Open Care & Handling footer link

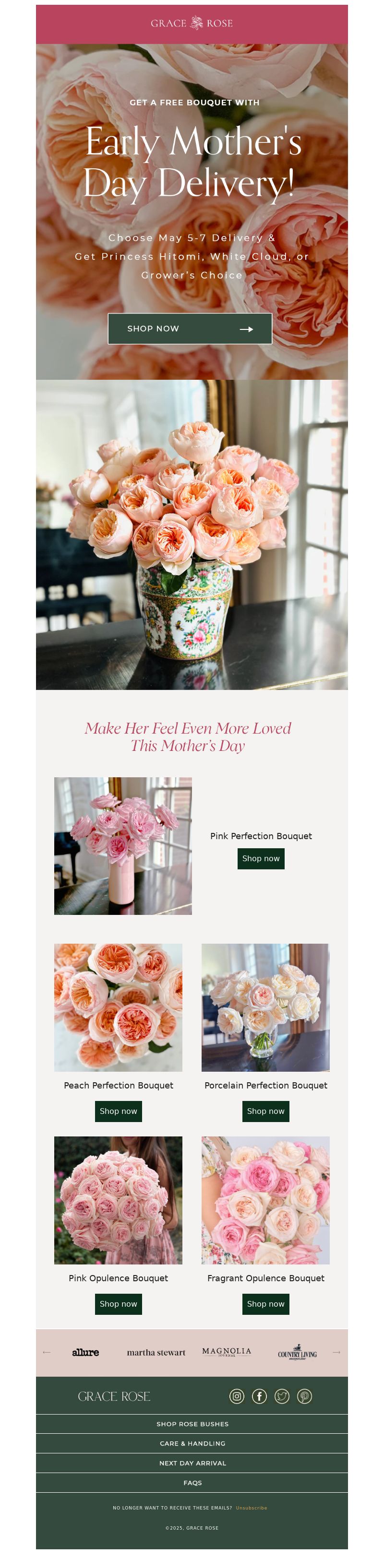(192, 1443)
